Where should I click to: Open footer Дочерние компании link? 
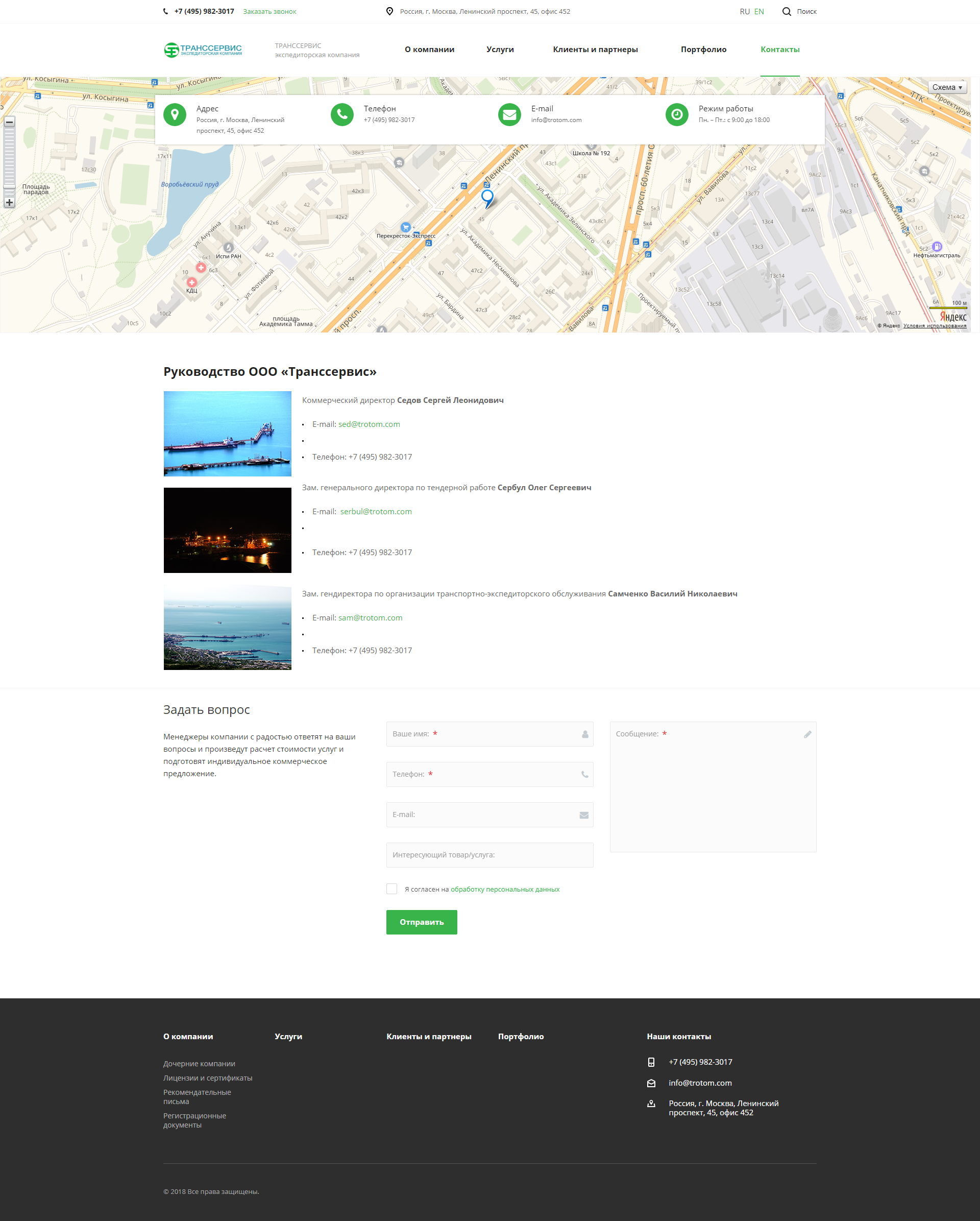(199, 1064)
